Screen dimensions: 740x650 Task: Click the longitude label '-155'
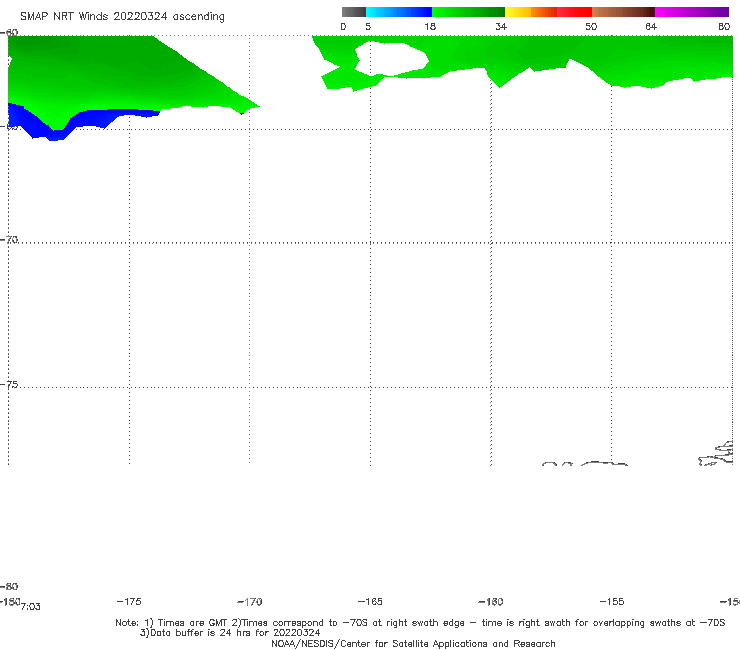point(612,602)
